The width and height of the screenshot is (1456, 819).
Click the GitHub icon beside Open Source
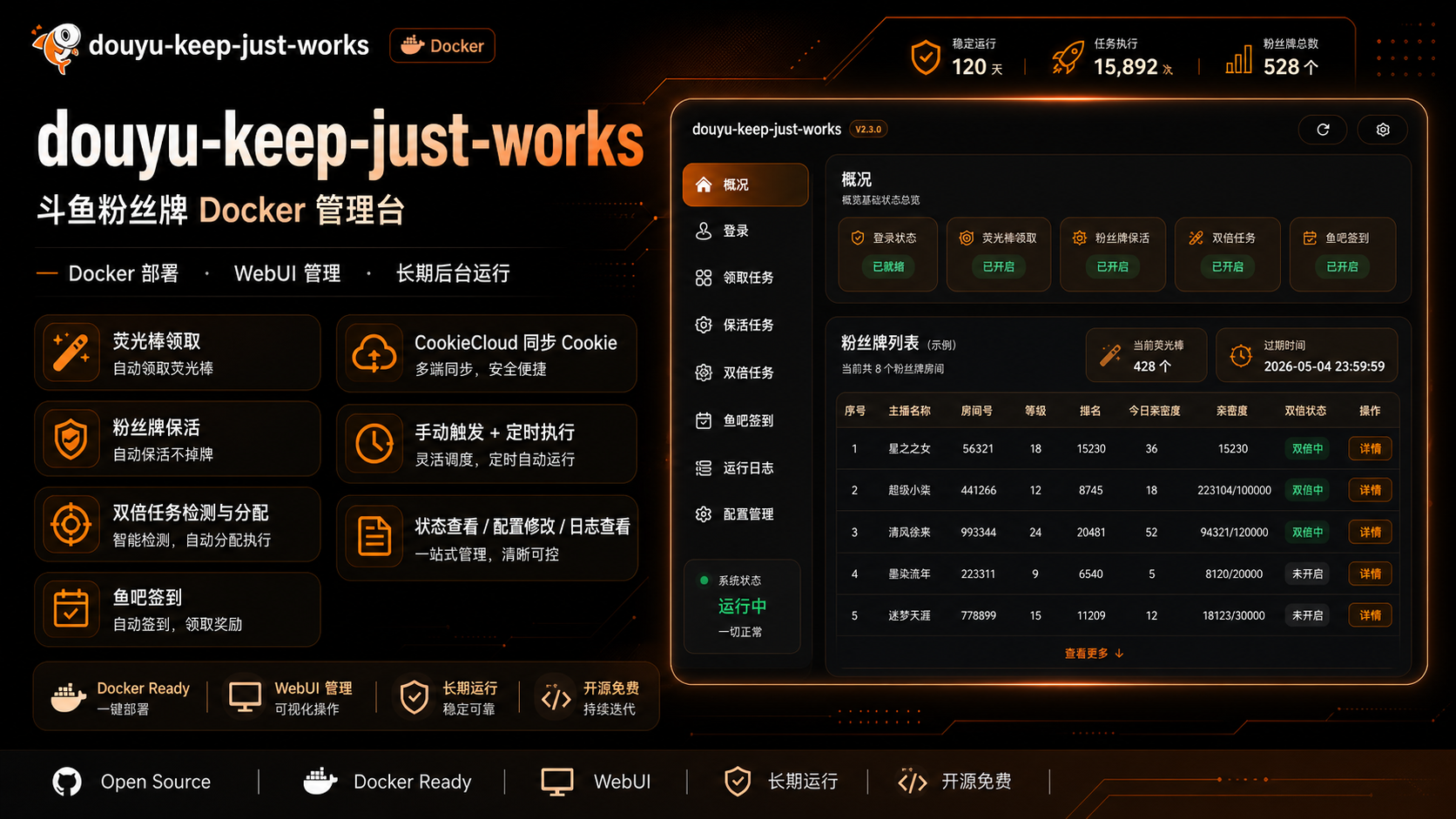(67, 782)
